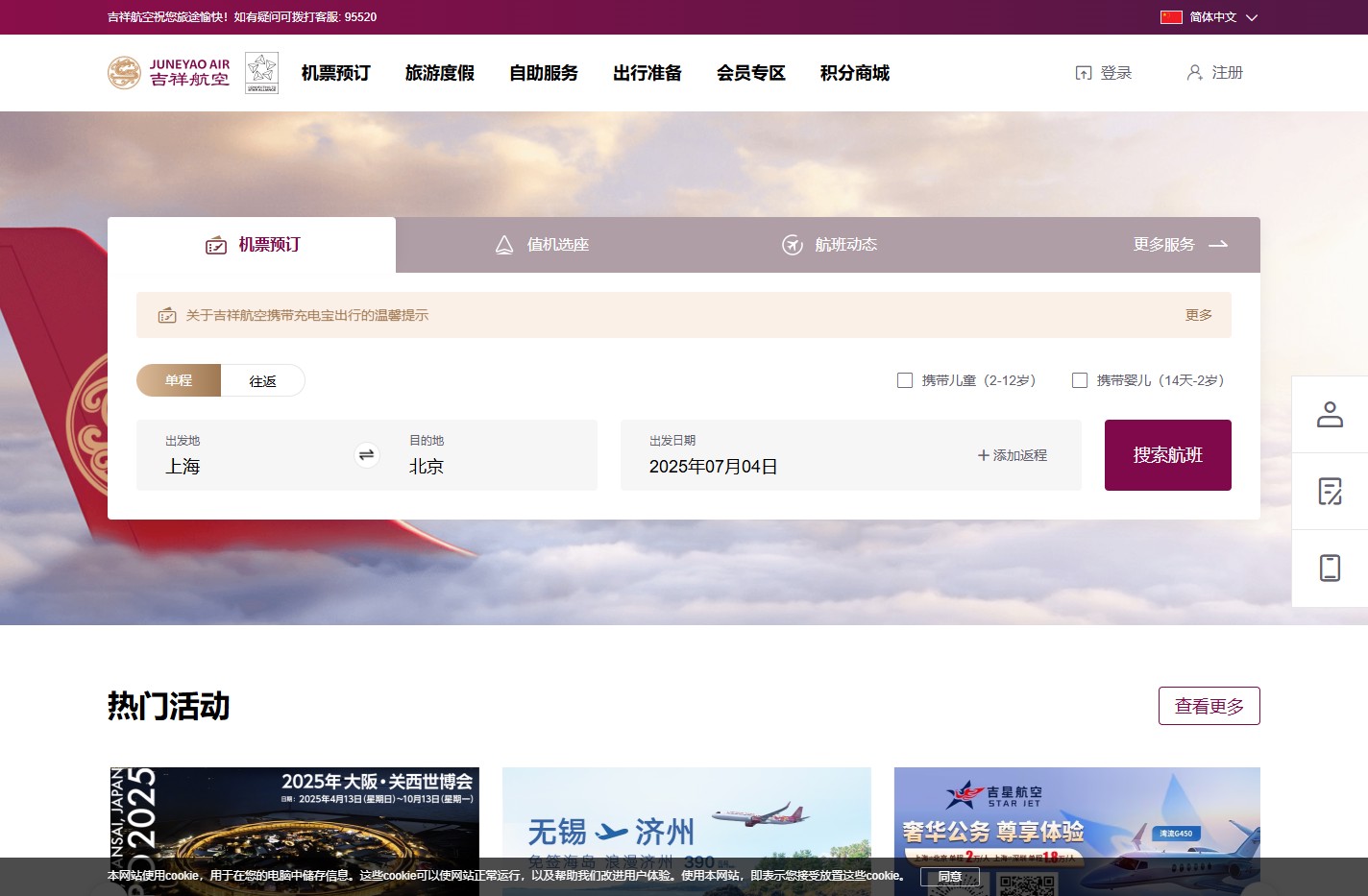Click the 搜索航班 search button
Image resolution: width=1368 pixels, height=896 pixels.
pyautogui.click(x=1168, y=455)
